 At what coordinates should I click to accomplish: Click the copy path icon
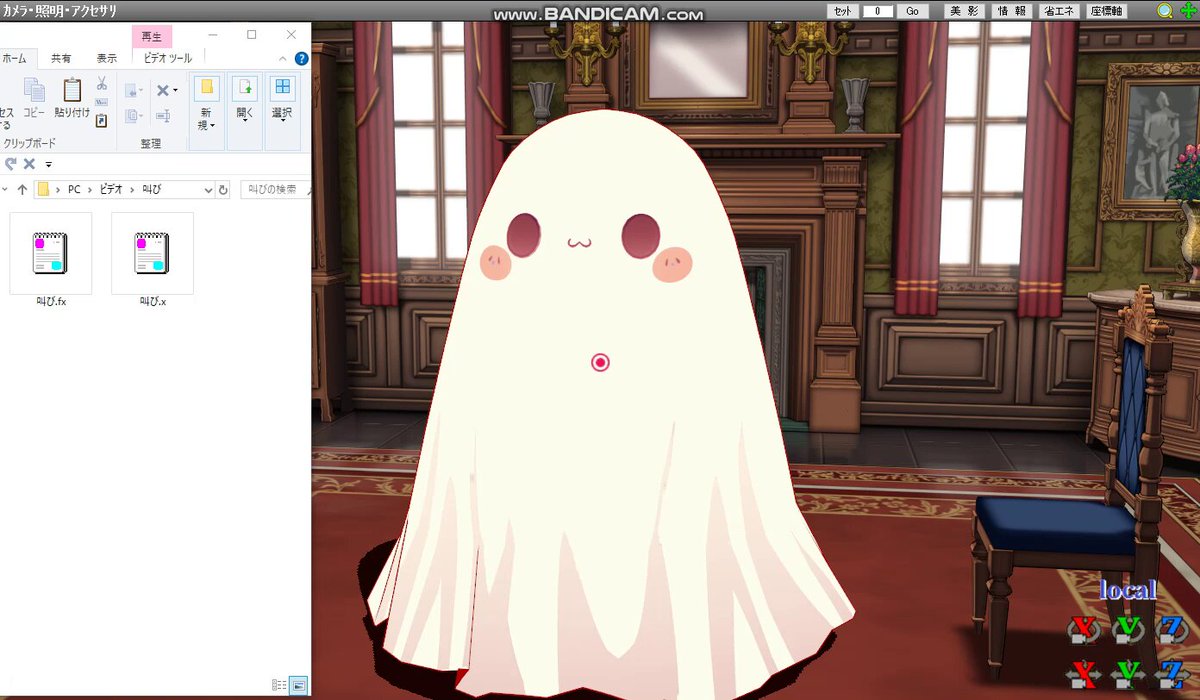[x=102, y=102]
